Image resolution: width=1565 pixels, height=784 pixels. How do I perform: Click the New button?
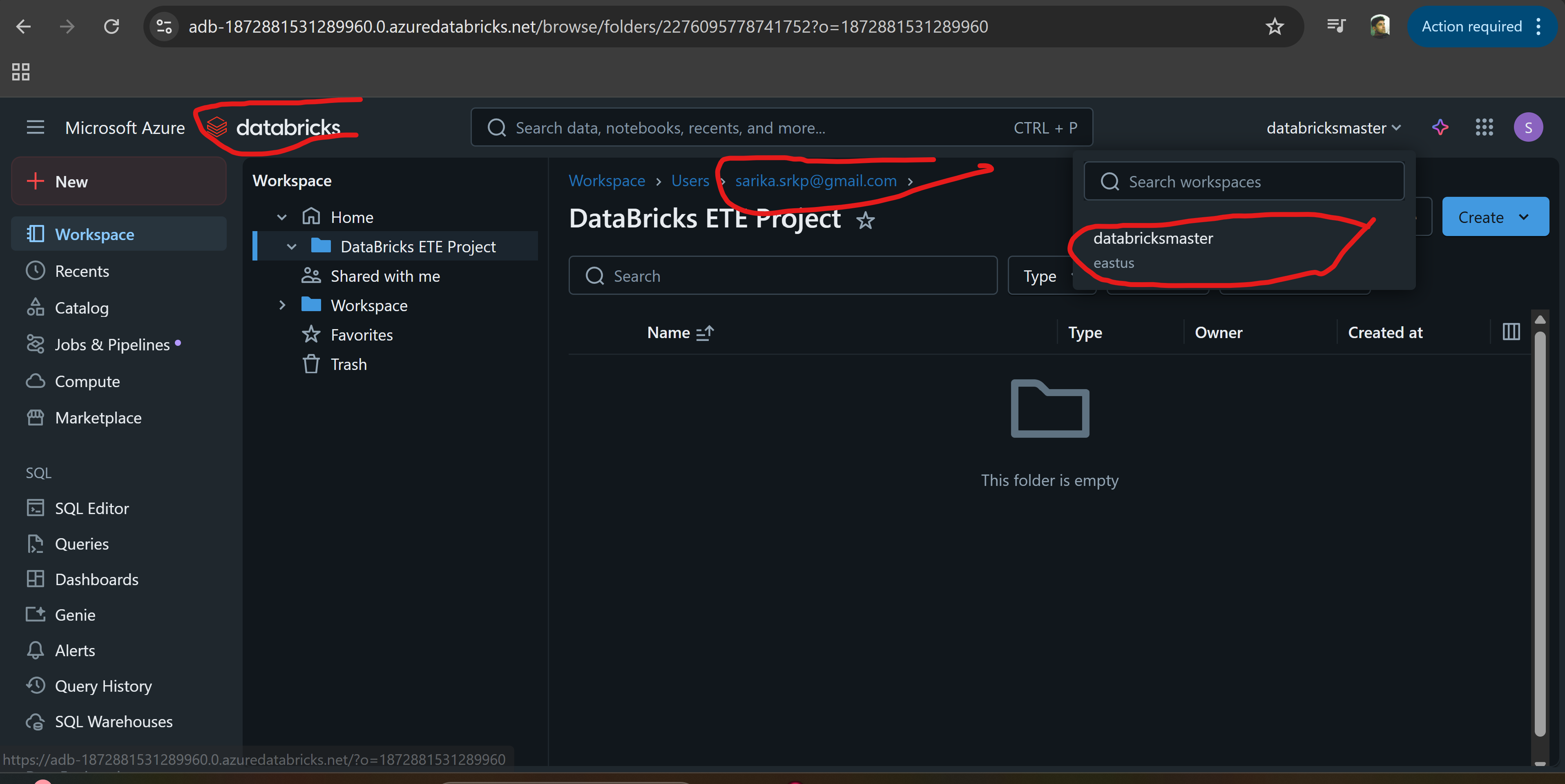click(118, 182)
